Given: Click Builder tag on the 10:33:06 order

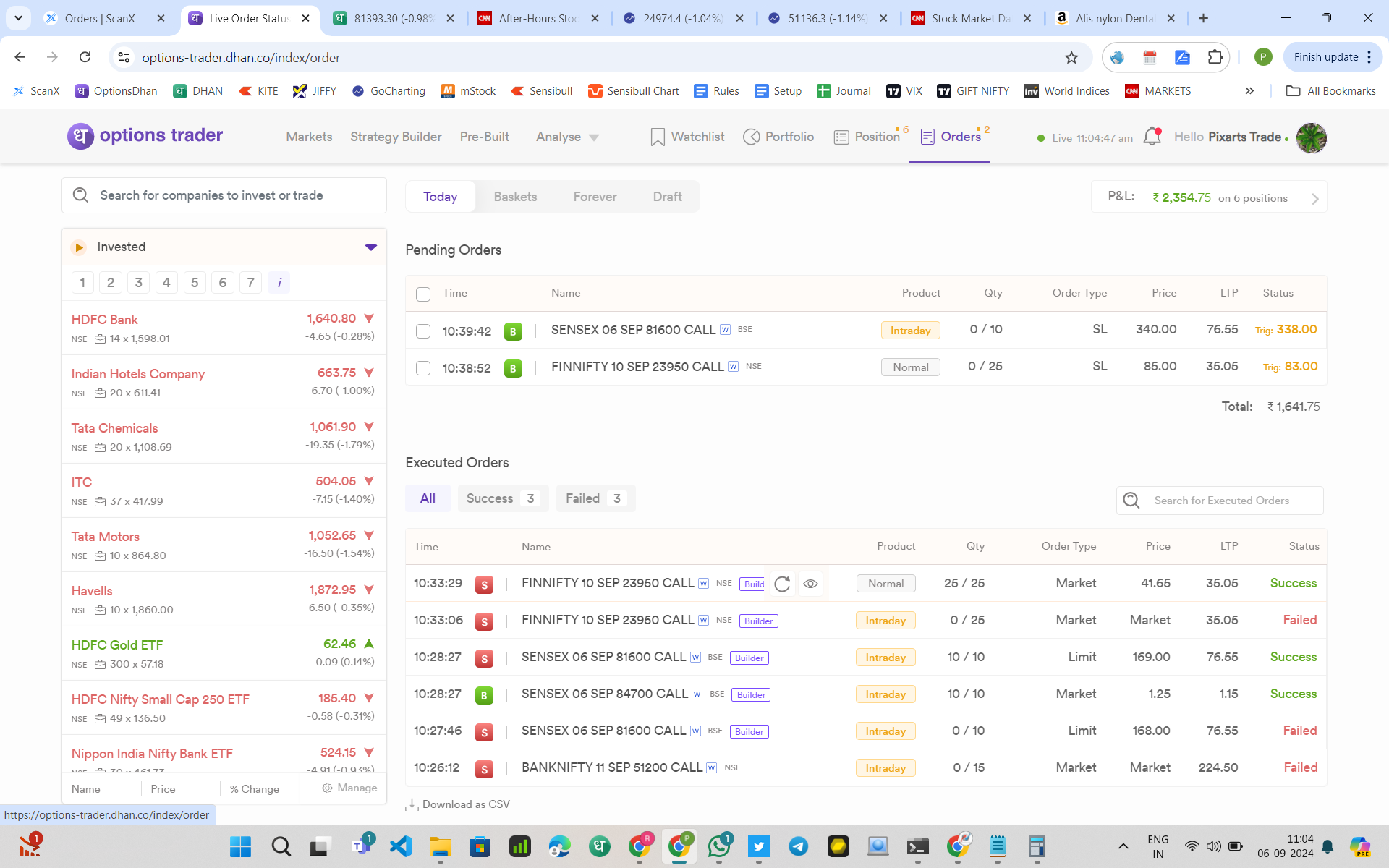Looking at the screenshot, I should coord(759,621).
